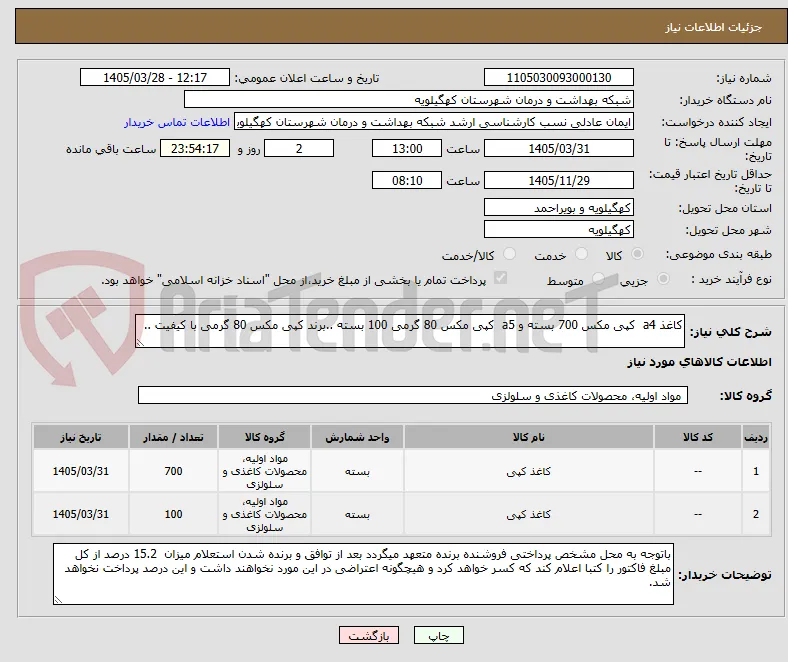Image resolution: width=788 pixels, height=662 pixels.
Task: Click the resize handle of buyer notes textarea
Action: (x=58, y=599)
